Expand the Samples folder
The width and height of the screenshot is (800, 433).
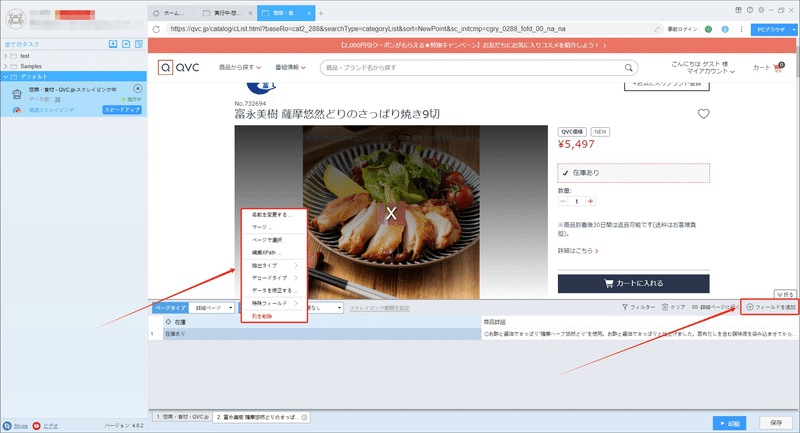click(6, 66)
